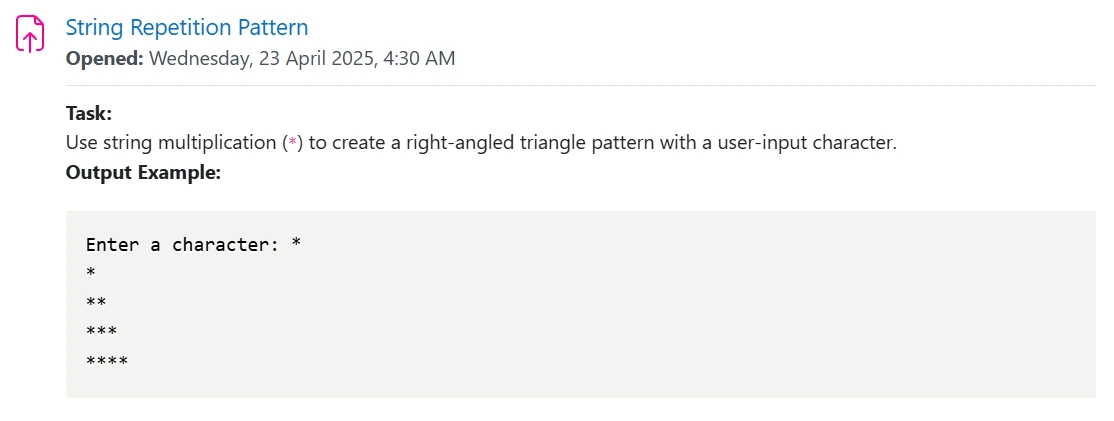This screenshot has height=421, width=1114.
Task: Click the bold "Opened:" label
Action: click(105, 58)
